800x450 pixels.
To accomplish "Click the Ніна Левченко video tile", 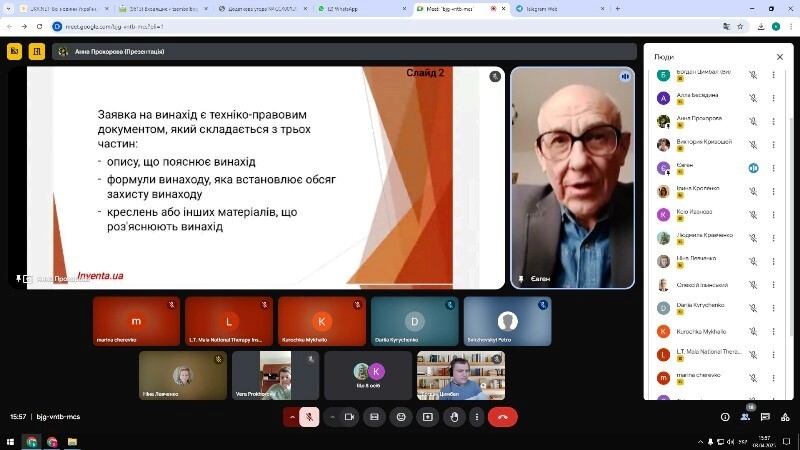I will click(x=183, y=375).
